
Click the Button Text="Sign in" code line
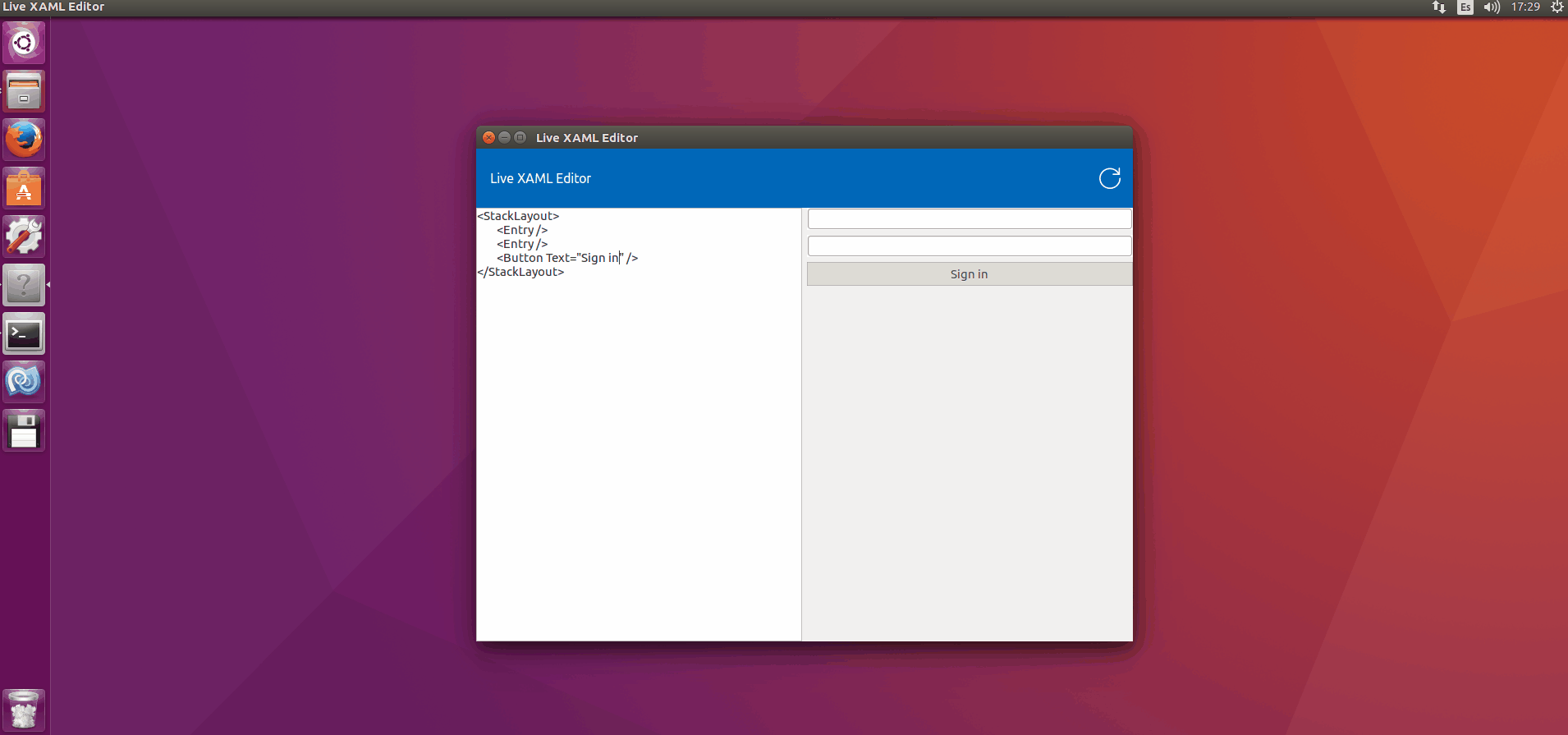[567, 258]
